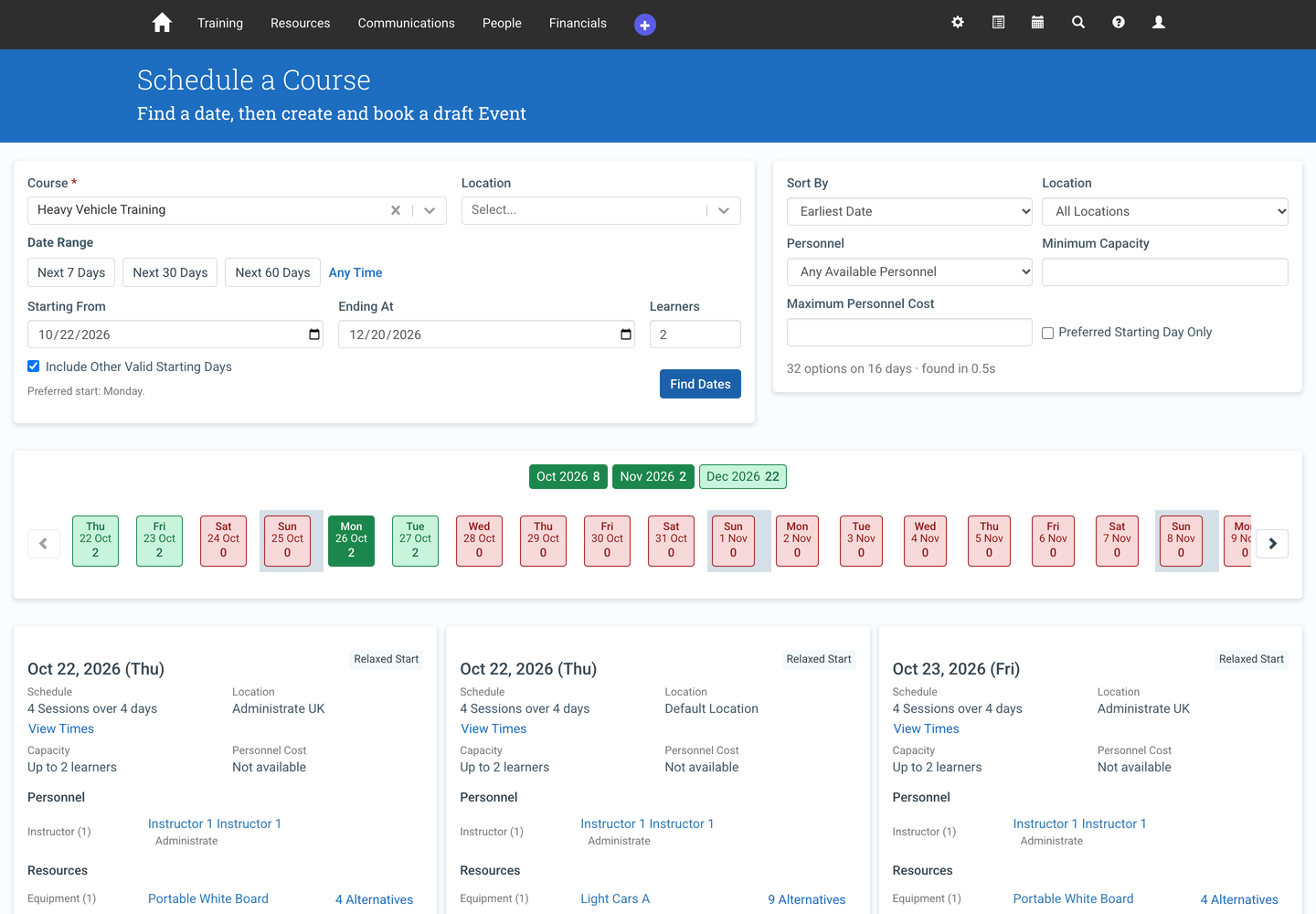This screenshot has width=1316, height=914.
Task: Click the search magnifier icon
Action: 1078,22
